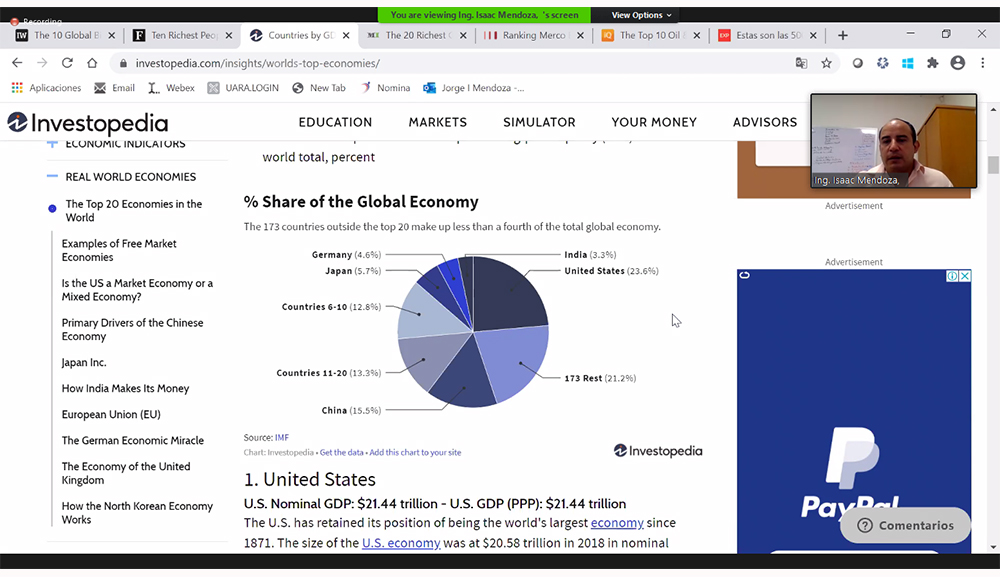This screenshot has width=1000, height=577.
Task: Open Chrome profile avatar icon
Action: click(x=957, y=63)
